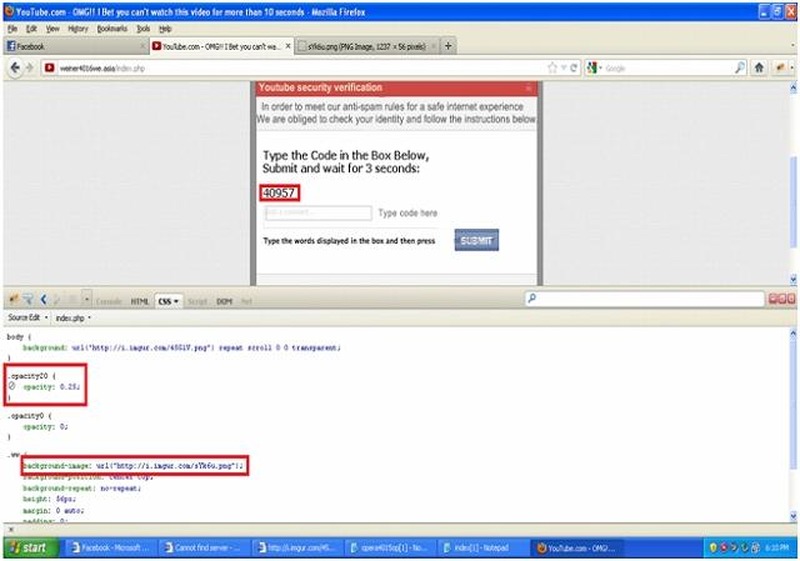Bookmark page with the star icon
The image size is (800, 561).
[551, 68]
